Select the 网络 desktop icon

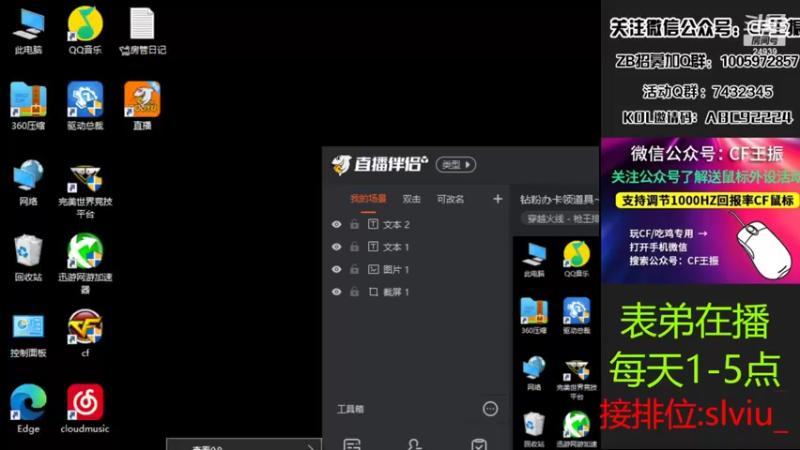point(28,183)
